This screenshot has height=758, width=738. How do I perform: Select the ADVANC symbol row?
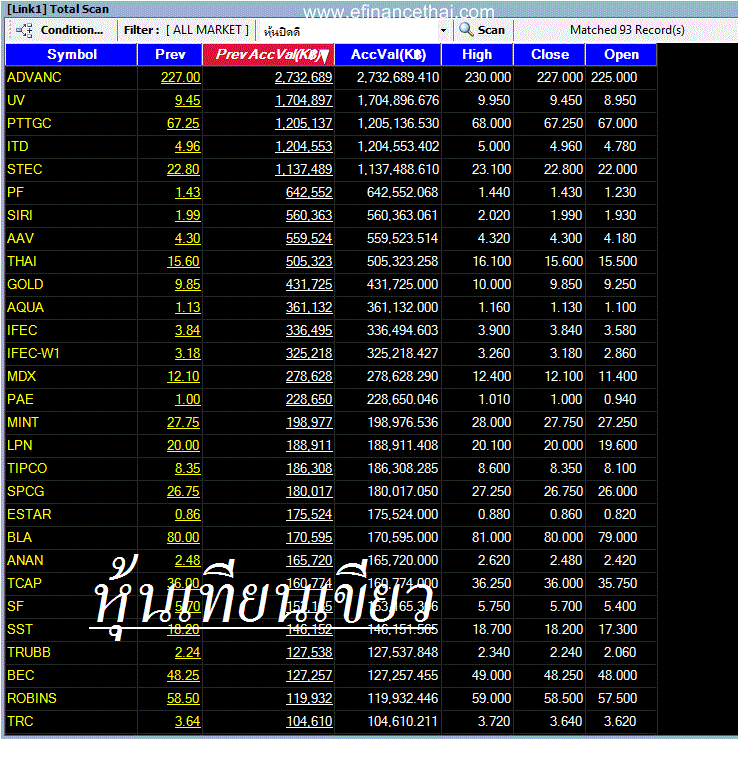pyautogui.click(x=331, y=77)
